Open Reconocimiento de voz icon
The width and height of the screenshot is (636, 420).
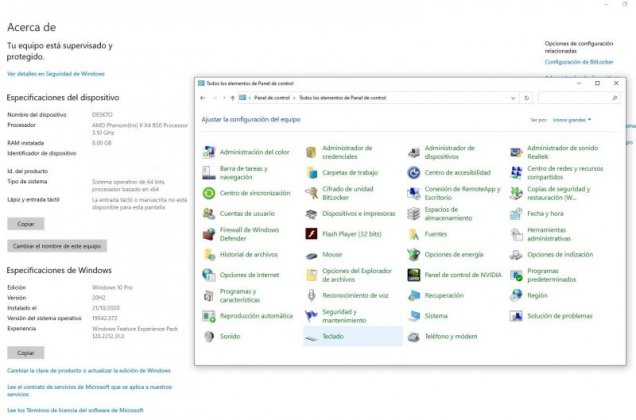pyautogui.click(x=311, y=295)
